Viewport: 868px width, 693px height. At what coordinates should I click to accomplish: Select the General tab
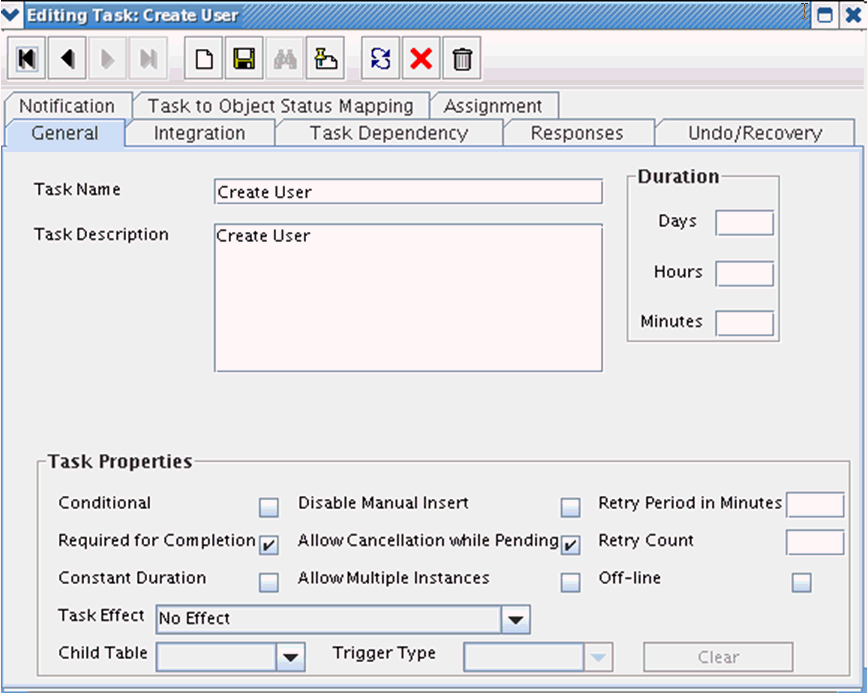65,133
